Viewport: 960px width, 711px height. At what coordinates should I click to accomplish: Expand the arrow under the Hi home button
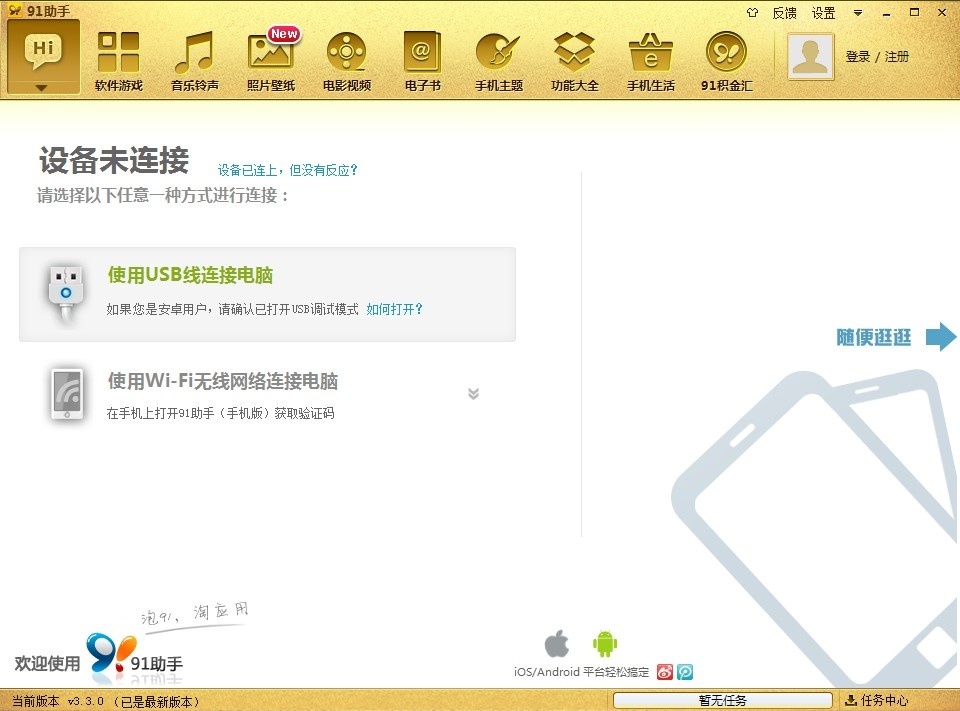pyautogui.click(x=42, y=87)
